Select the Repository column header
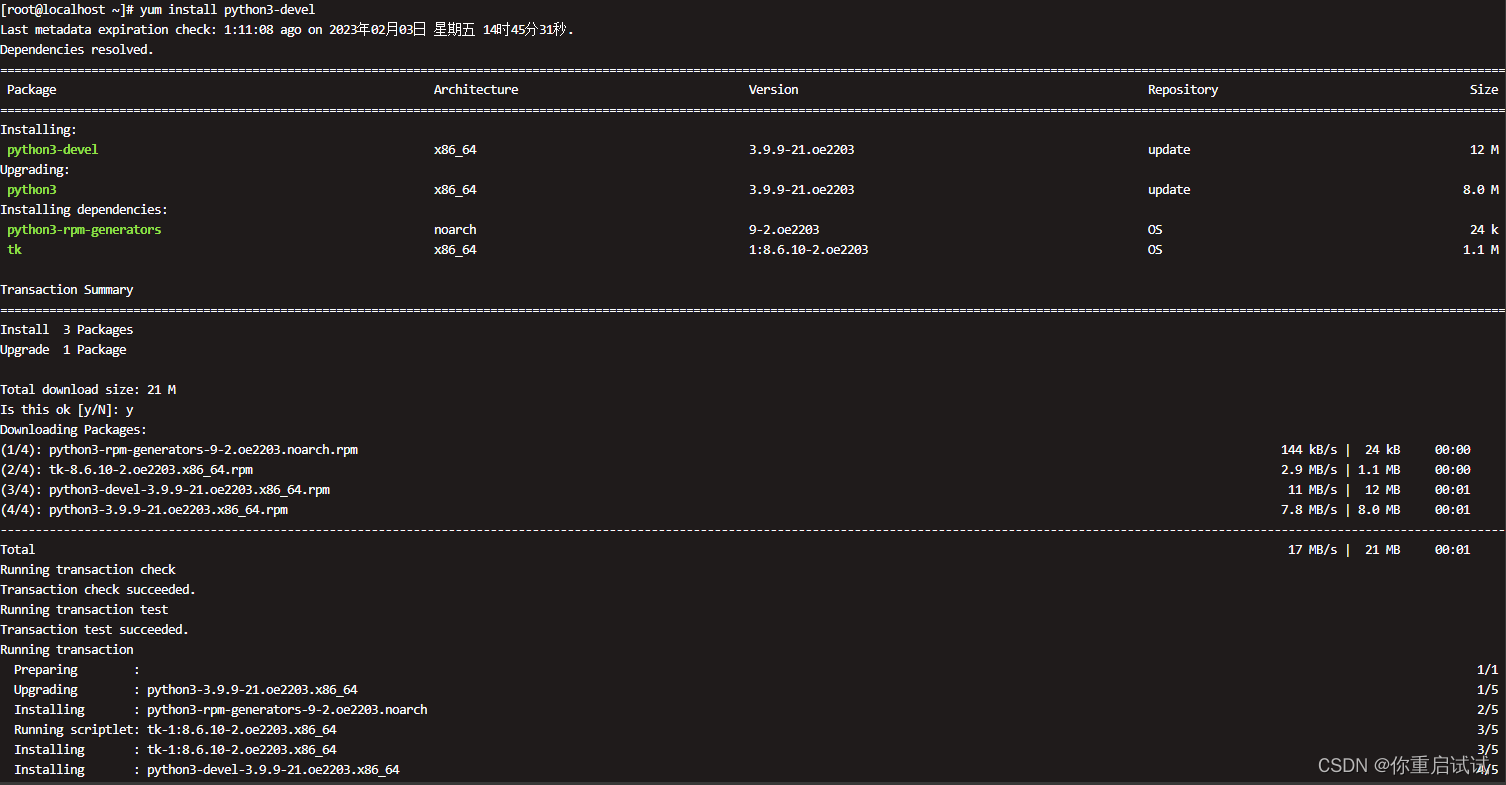Screen dimensions: 1506x785 click(1183, 89)
